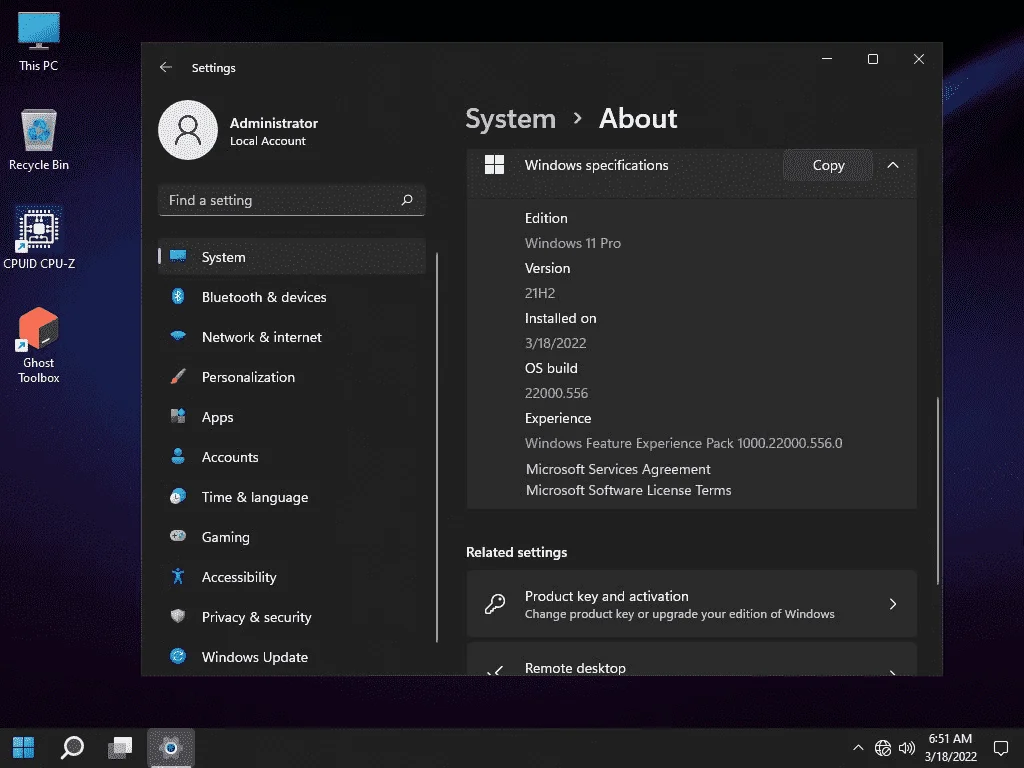This screenshot has height=768, width=1024.
Task: Click the Time & language clock icon
Action: point(178,496)
